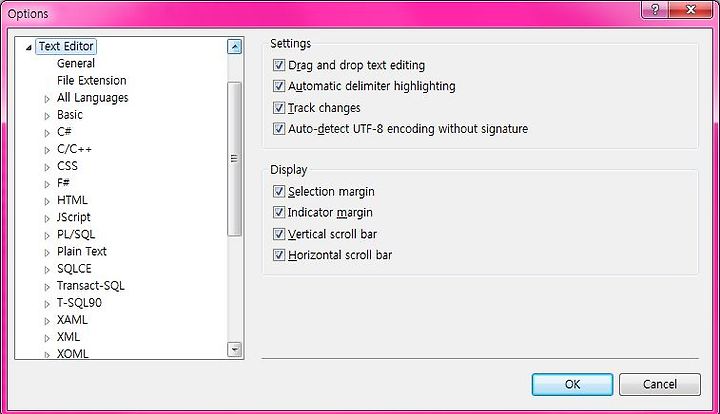720x414 pixels.
Task: Click the tree scroll down arrow
Action: point(234,350)
